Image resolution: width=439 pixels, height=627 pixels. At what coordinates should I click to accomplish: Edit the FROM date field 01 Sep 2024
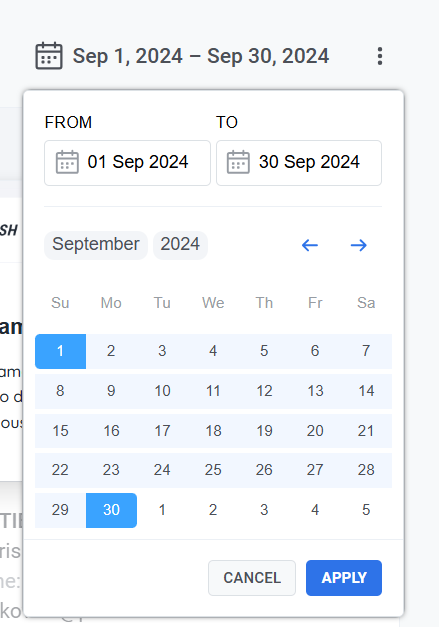pyautogui.click(x=128, y=163)
